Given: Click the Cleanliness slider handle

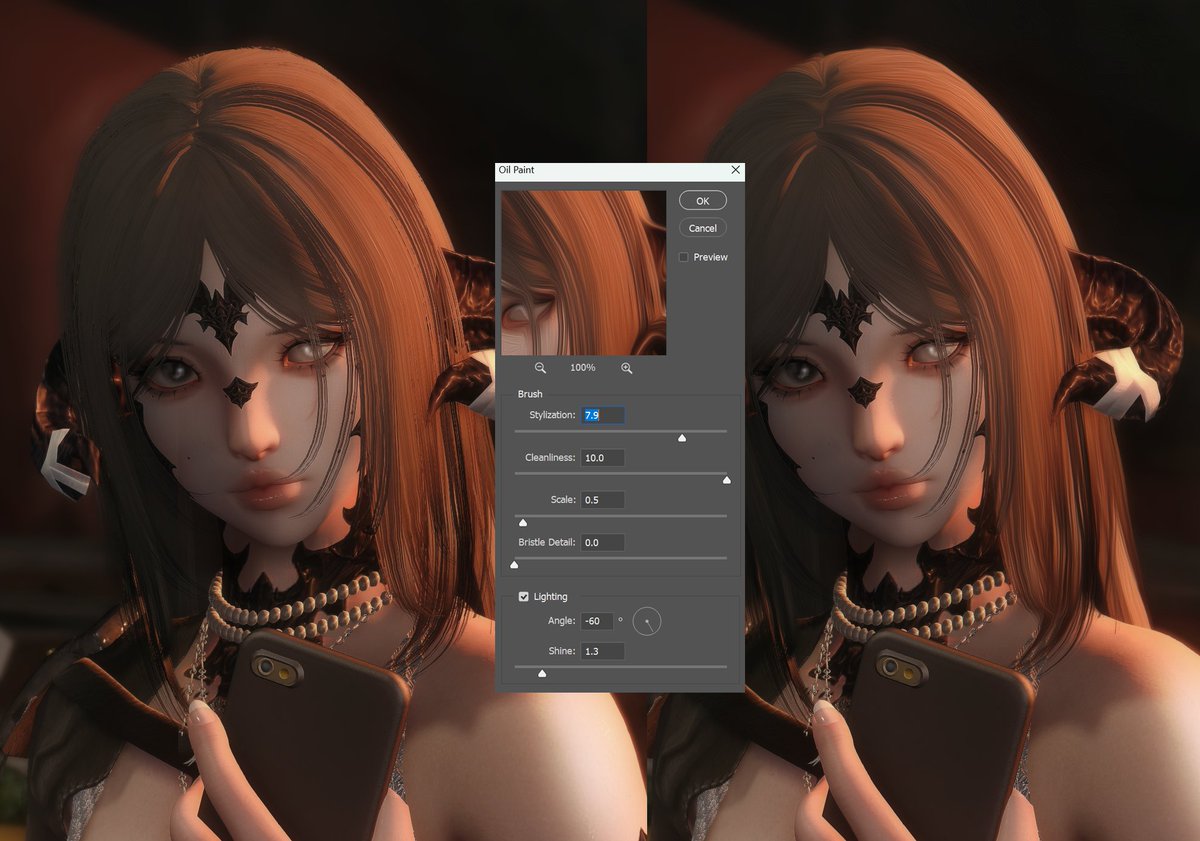Looking at the screenshot, I should [727, 480].
